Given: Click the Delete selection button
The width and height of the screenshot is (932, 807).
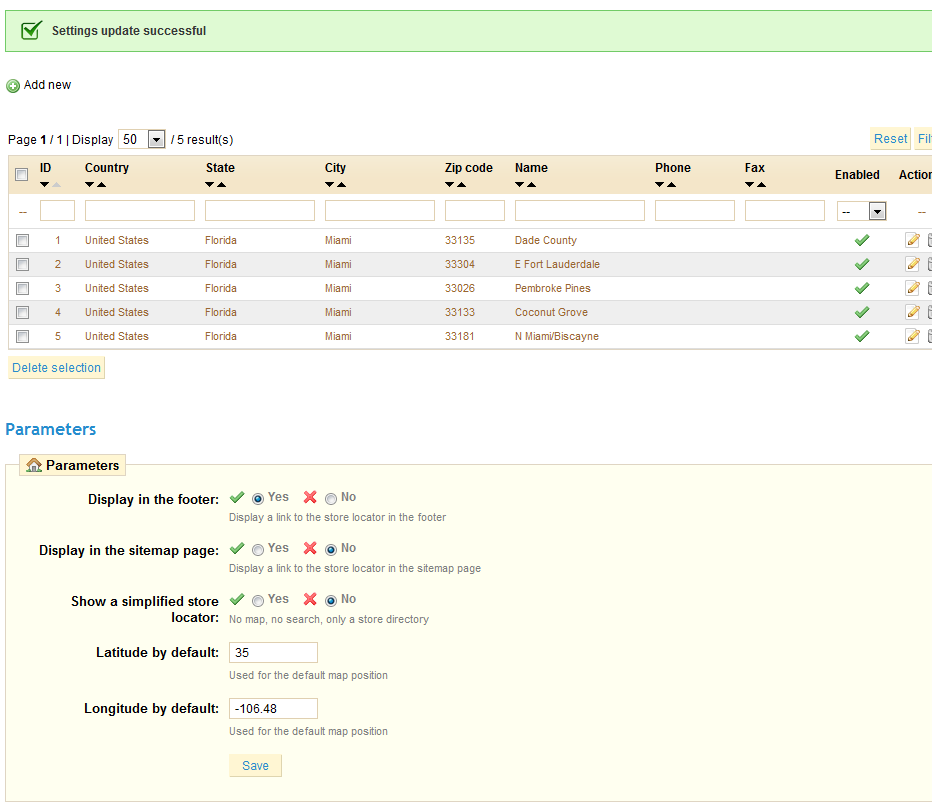Looking at the screenshot, I should (x=56, y=368).
